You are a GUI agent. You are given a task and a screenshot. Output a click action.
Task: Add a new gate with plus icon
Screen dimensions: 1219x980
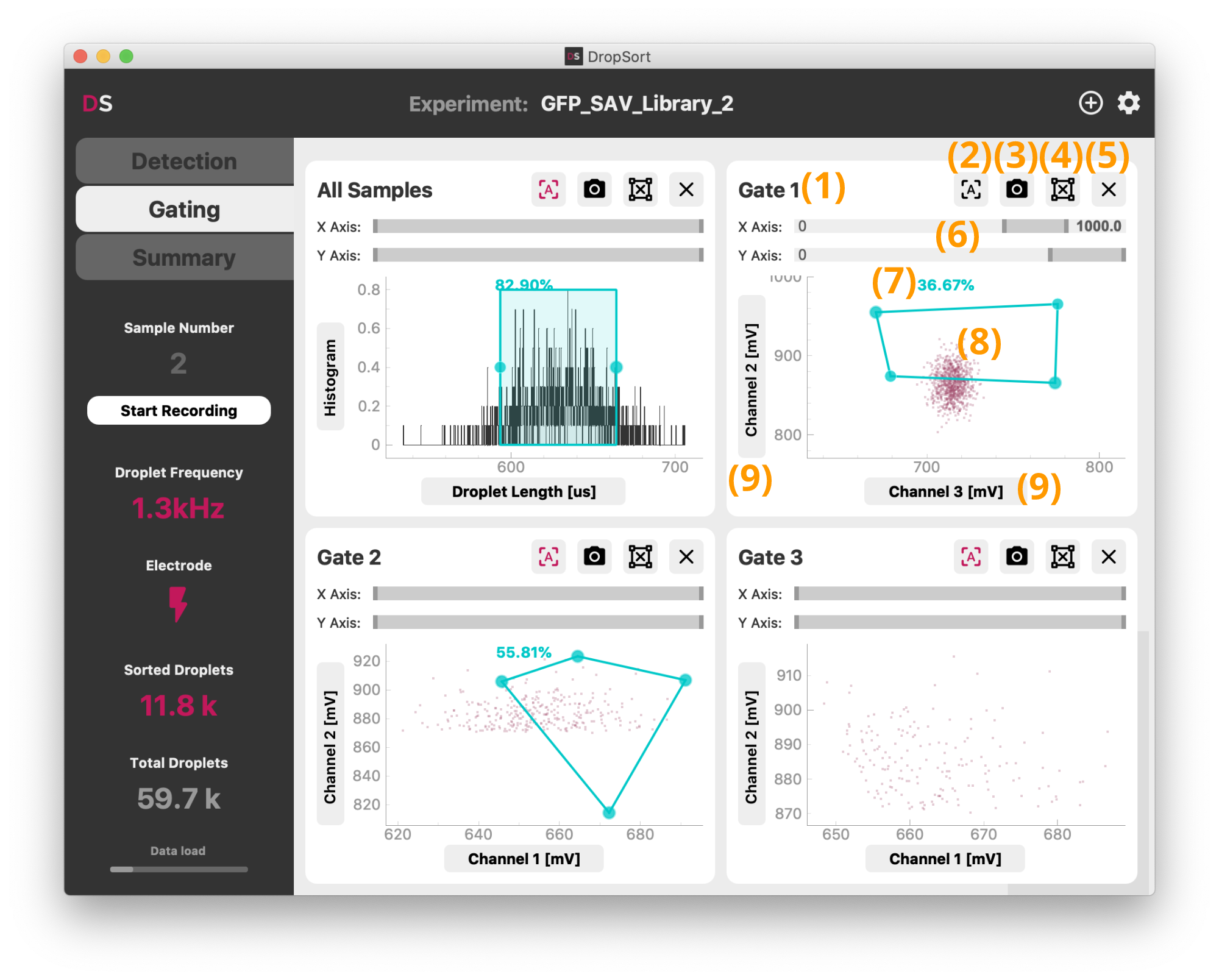(1090, 103)
